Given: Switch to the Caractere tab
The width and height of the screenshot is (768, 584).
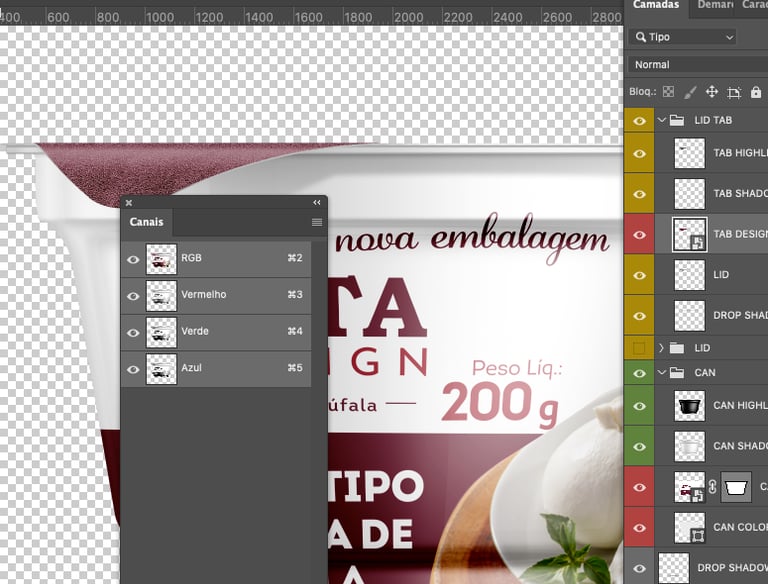Looking at the screenshot, I should tap(754, 5).
